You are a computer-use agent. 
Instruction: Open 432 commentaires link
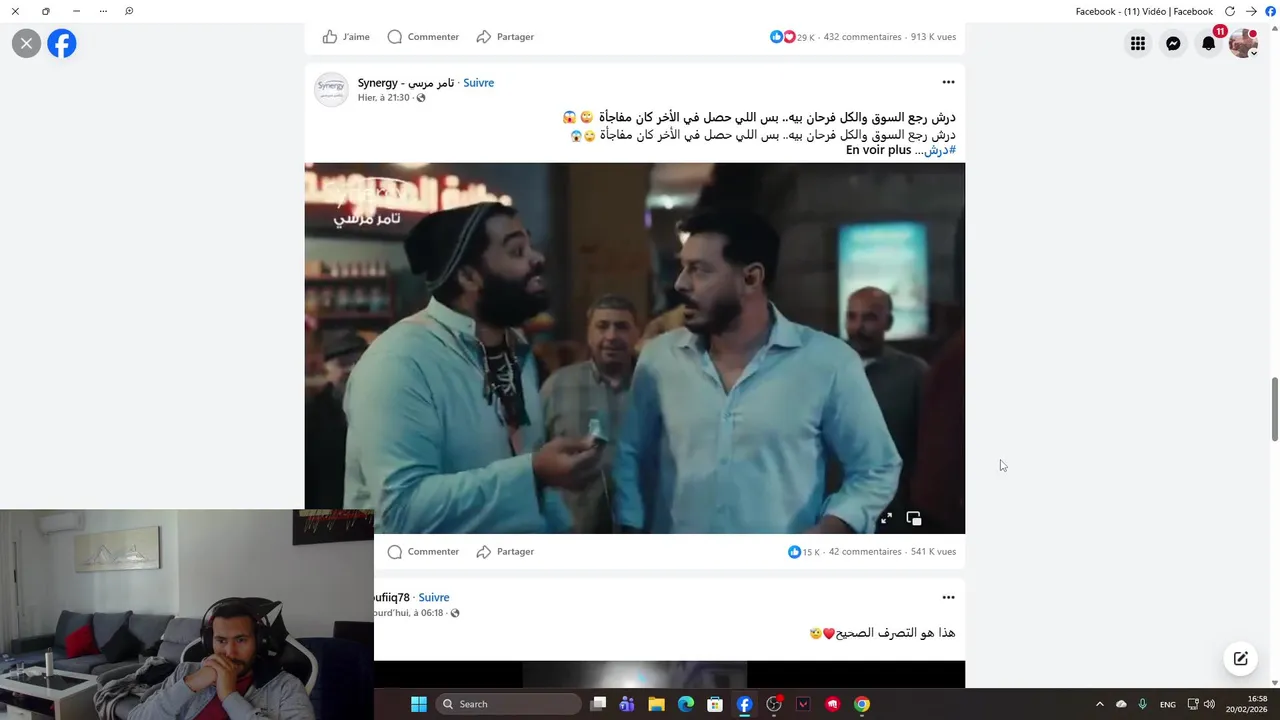862,37
